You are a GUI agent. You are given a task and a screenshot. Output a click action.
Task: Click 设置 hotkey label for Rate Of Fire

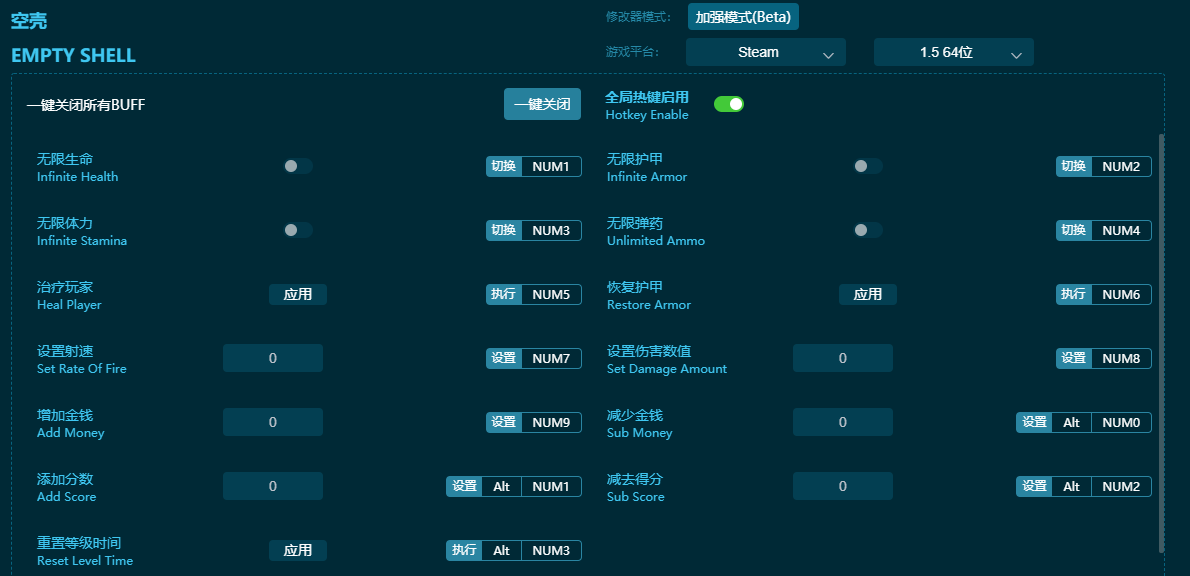pos(504,358)
